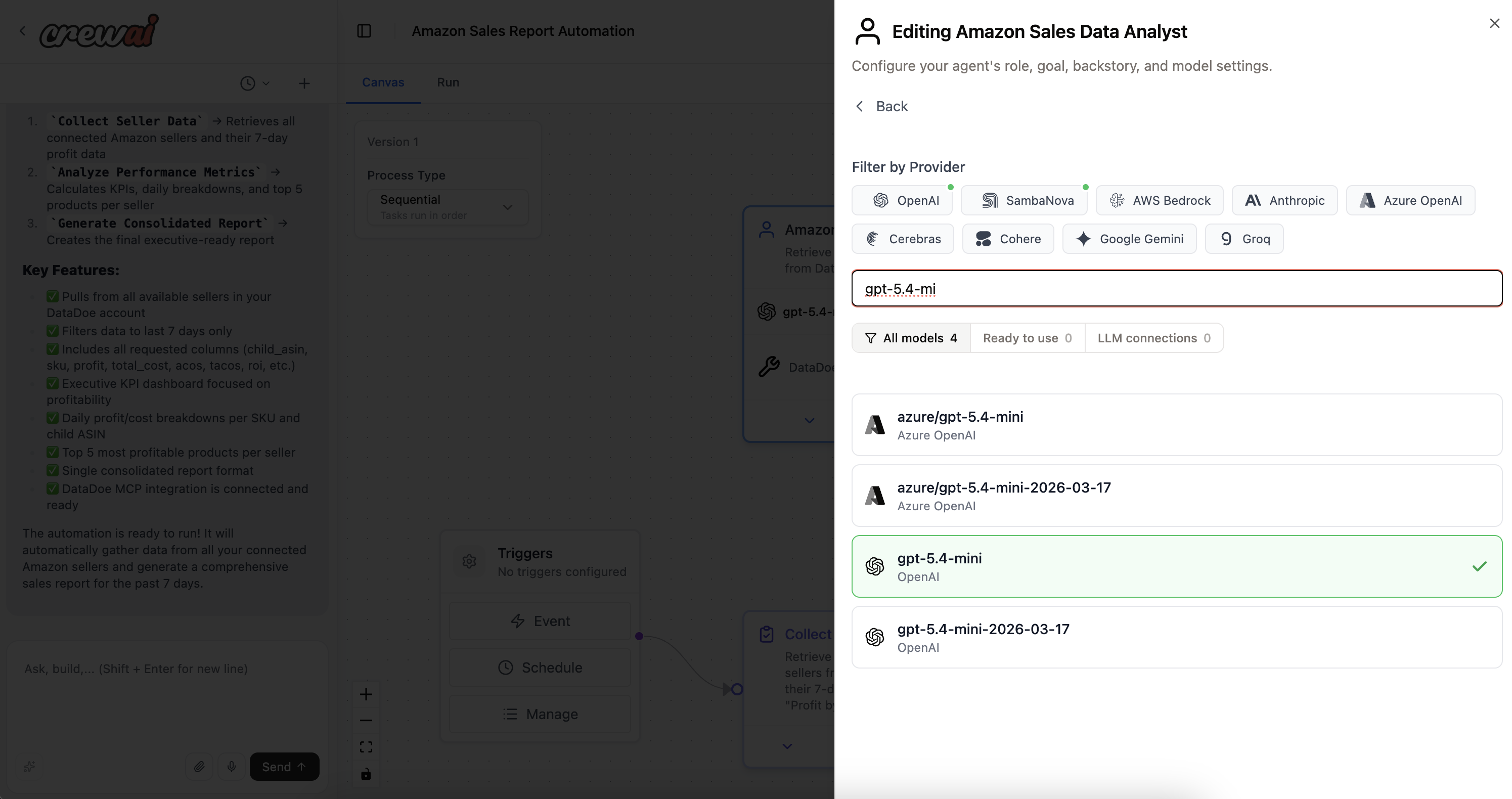Go back via the Back link

pyautogui.click(x=881, y=106)
